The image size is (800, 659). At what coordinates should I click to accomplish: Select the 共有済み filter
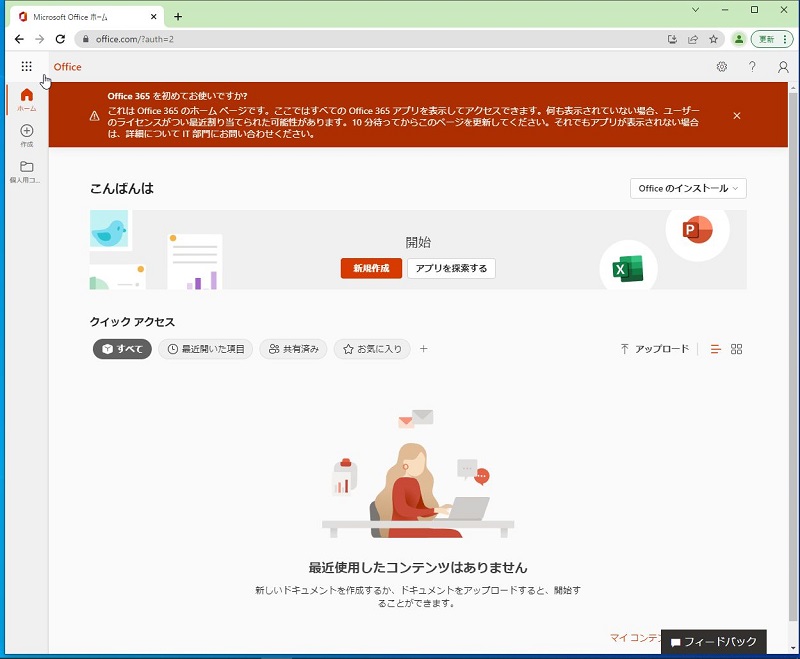pos(293,349)
